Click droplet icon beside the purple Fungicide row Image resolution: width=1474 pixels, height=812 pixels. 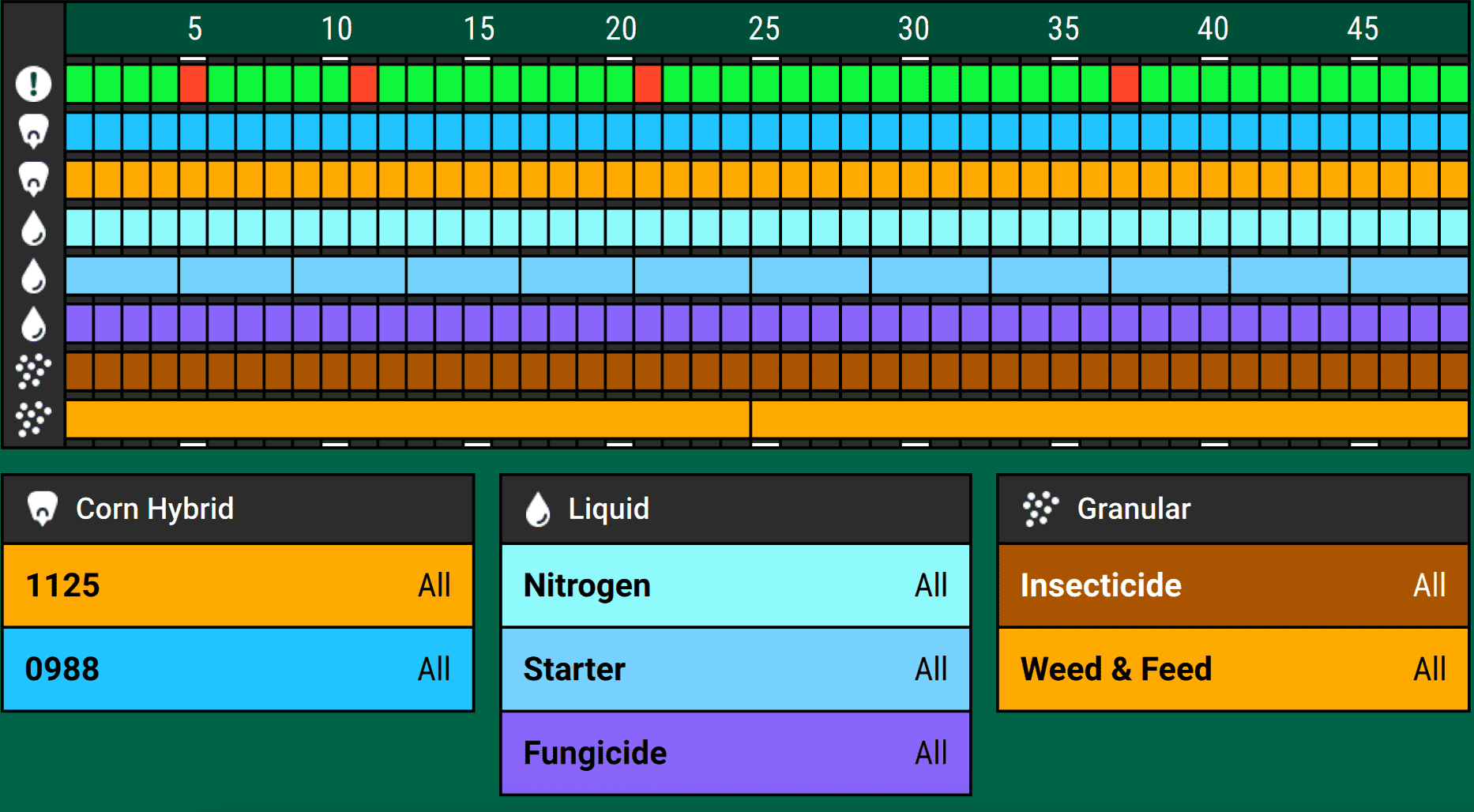(x=33, y=324)
